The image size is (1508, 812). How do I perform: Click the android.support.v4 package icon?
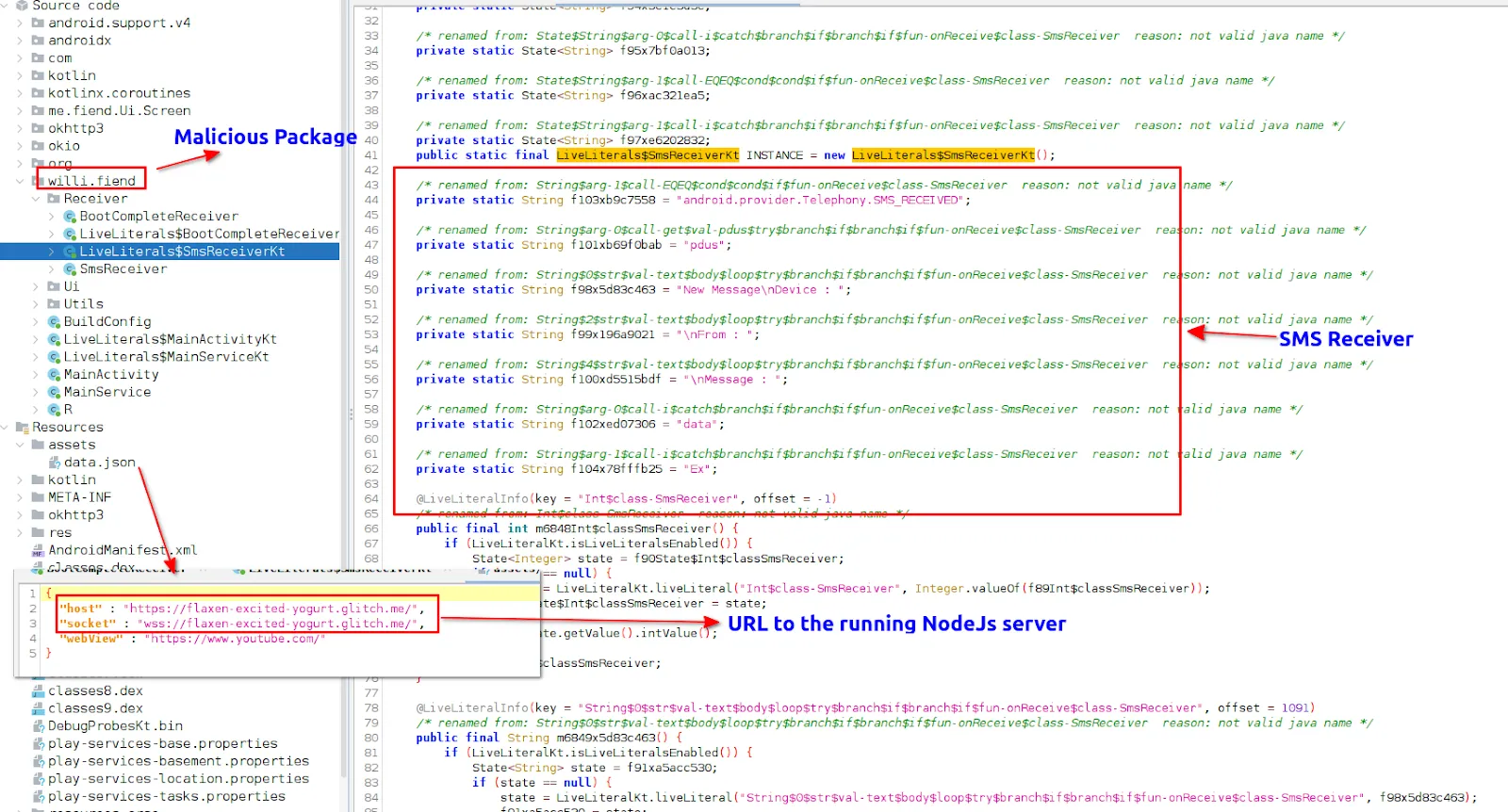point(39,23)
